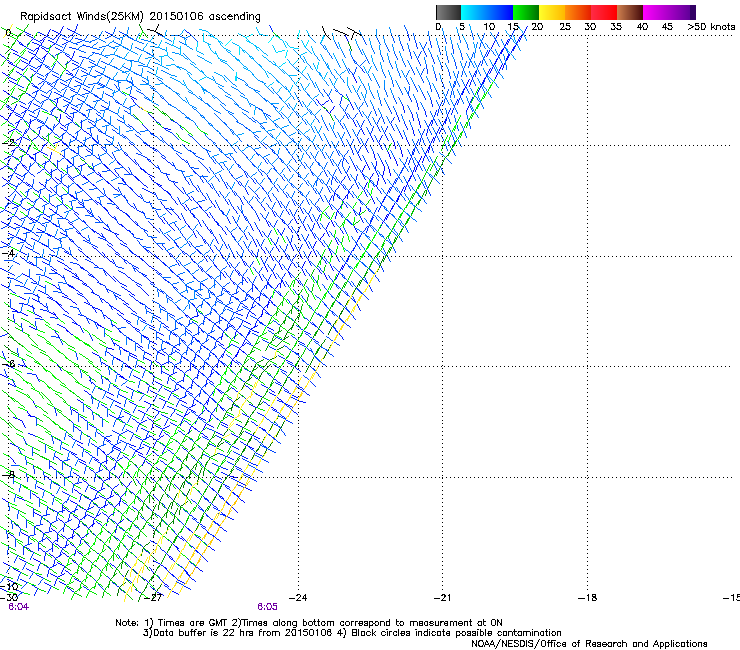Click the legend label '25'

565,27
